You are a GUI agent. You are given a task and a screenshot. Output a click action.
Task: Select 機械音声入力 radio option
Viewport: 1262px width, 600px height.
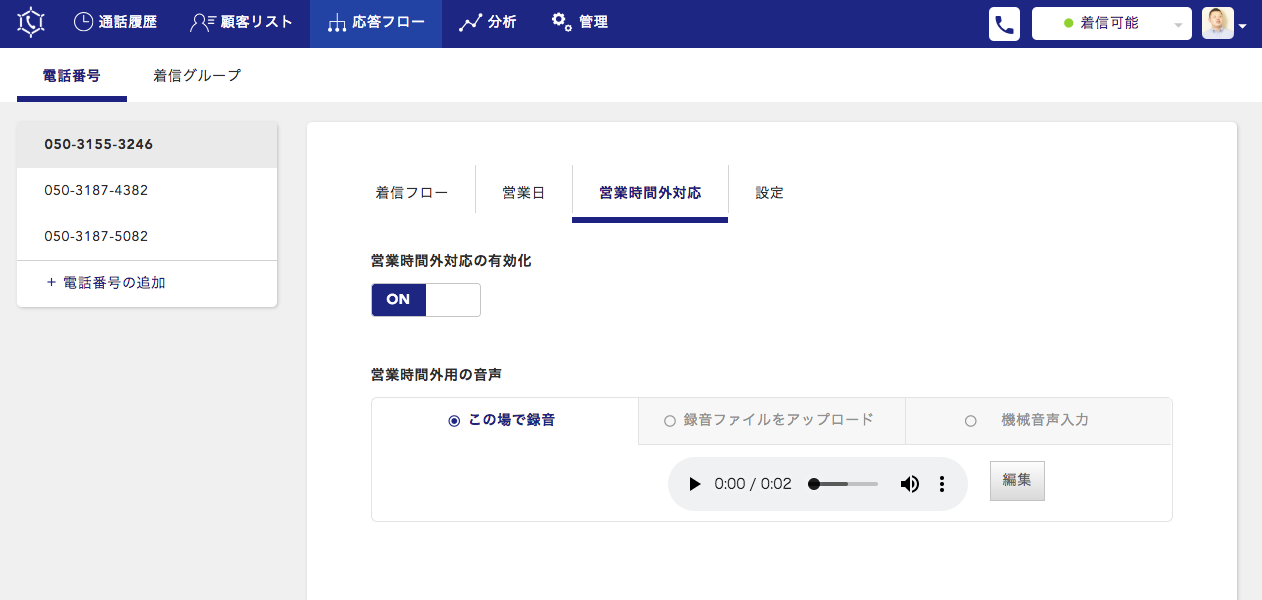tap(970, 421)
